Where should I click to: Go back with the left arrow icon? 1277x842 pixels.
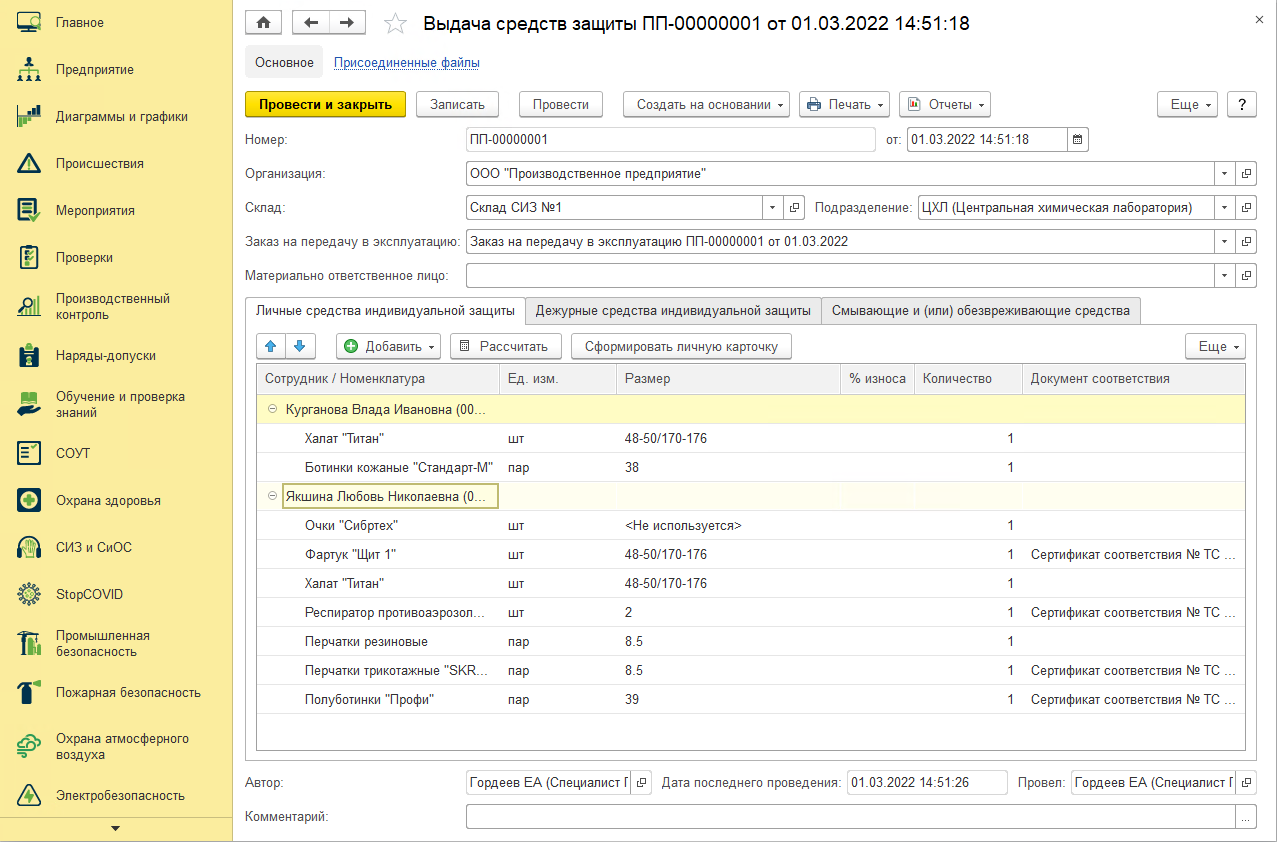tap(310, 22)
